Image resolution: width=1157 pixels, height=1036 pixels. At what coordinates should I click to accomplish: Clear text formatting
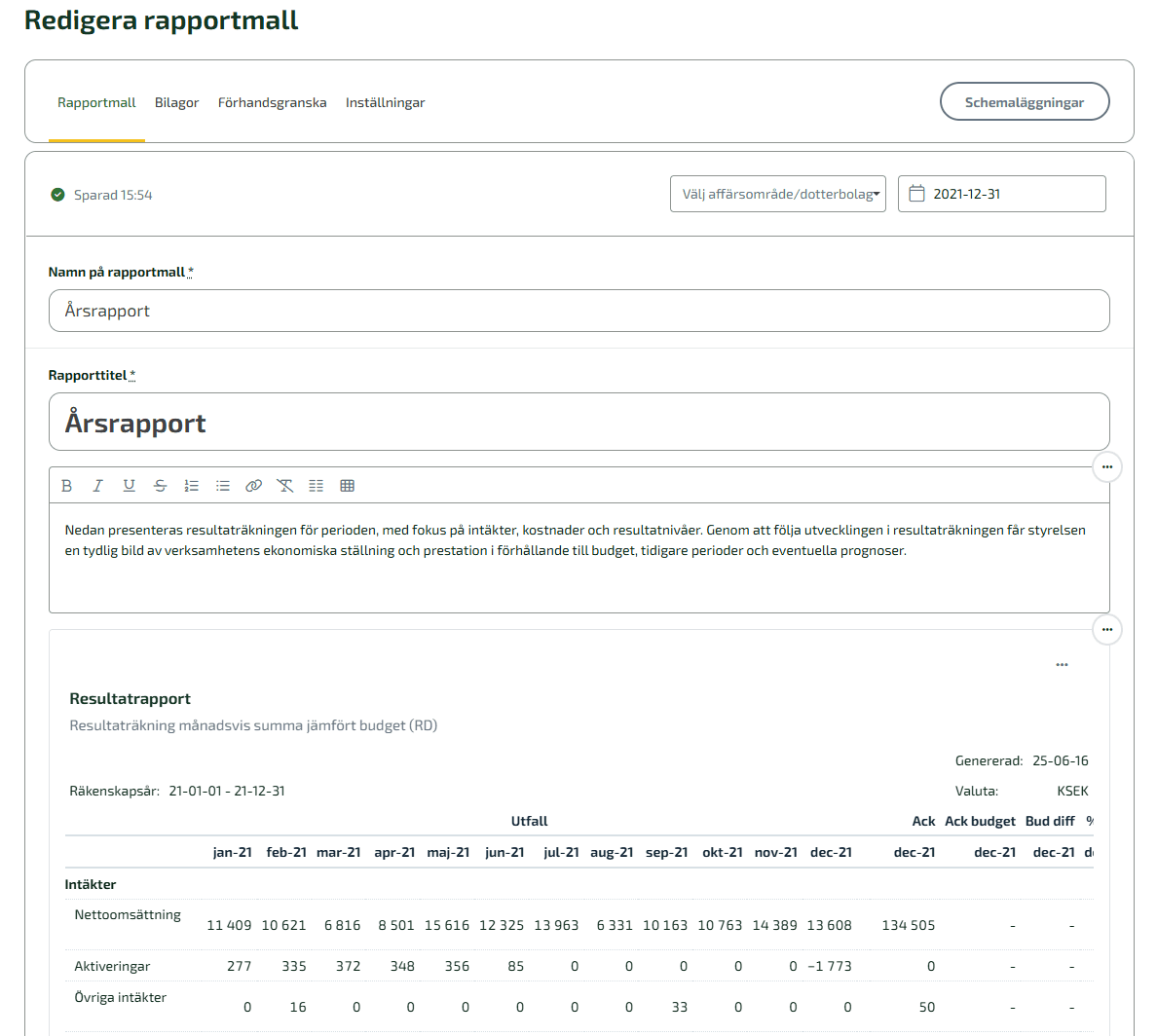[284, 486]
